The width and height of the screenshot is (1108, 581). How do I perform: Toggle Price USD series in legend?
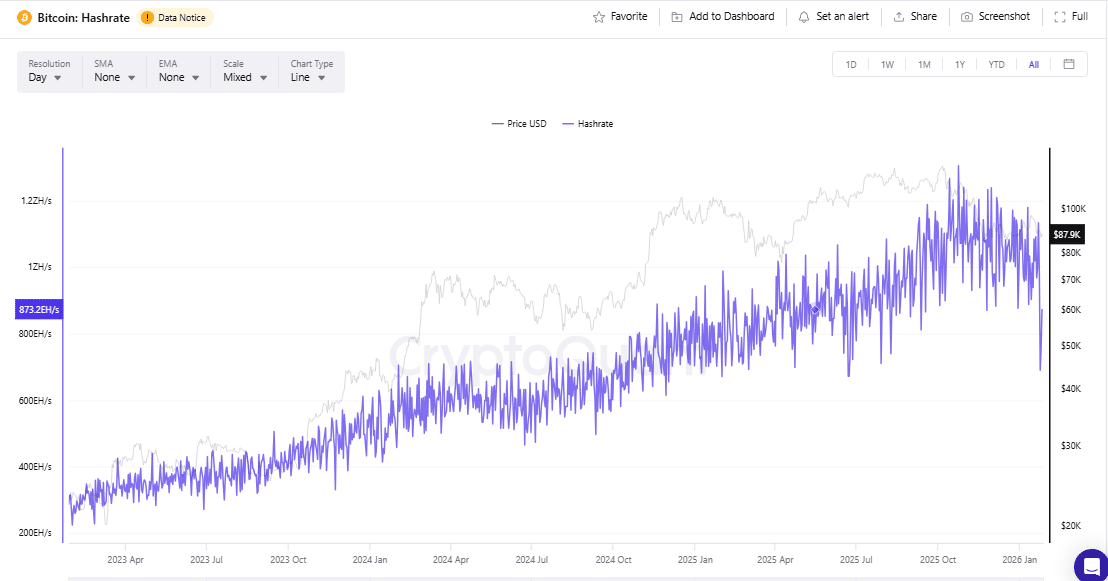click(x=518, y=124)
